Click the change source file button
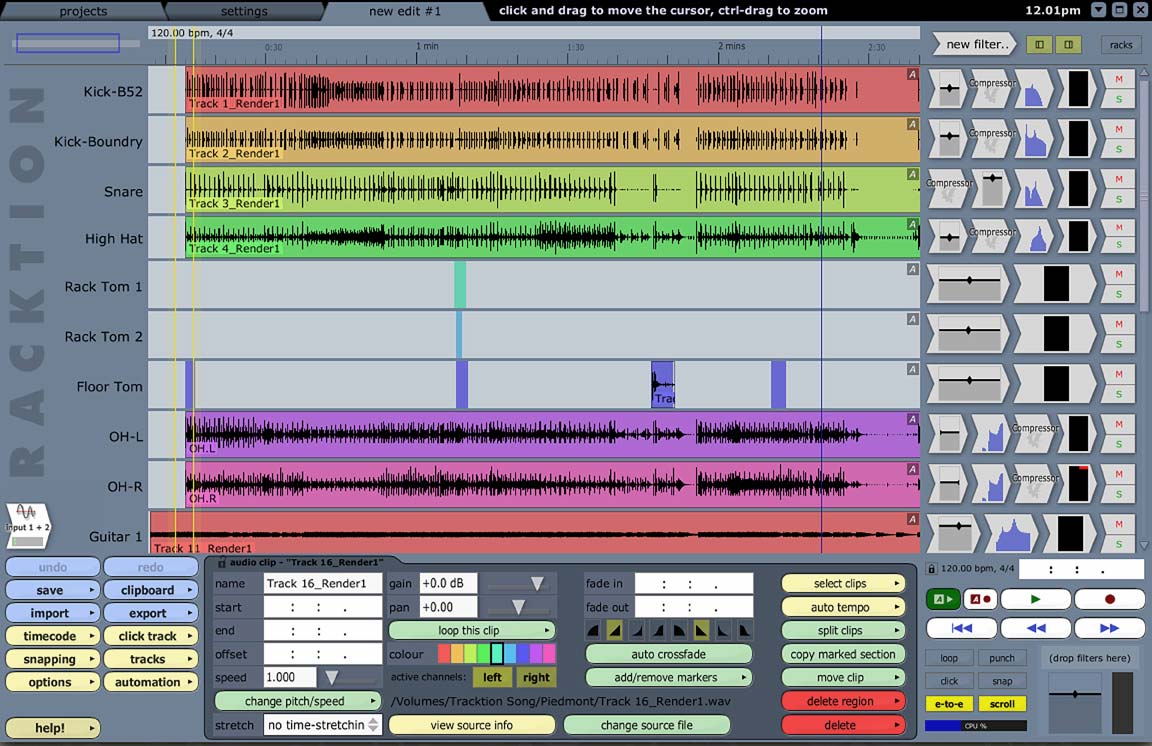The width and height of the screenshot is (1152, 746). click(x=647, y=725)
